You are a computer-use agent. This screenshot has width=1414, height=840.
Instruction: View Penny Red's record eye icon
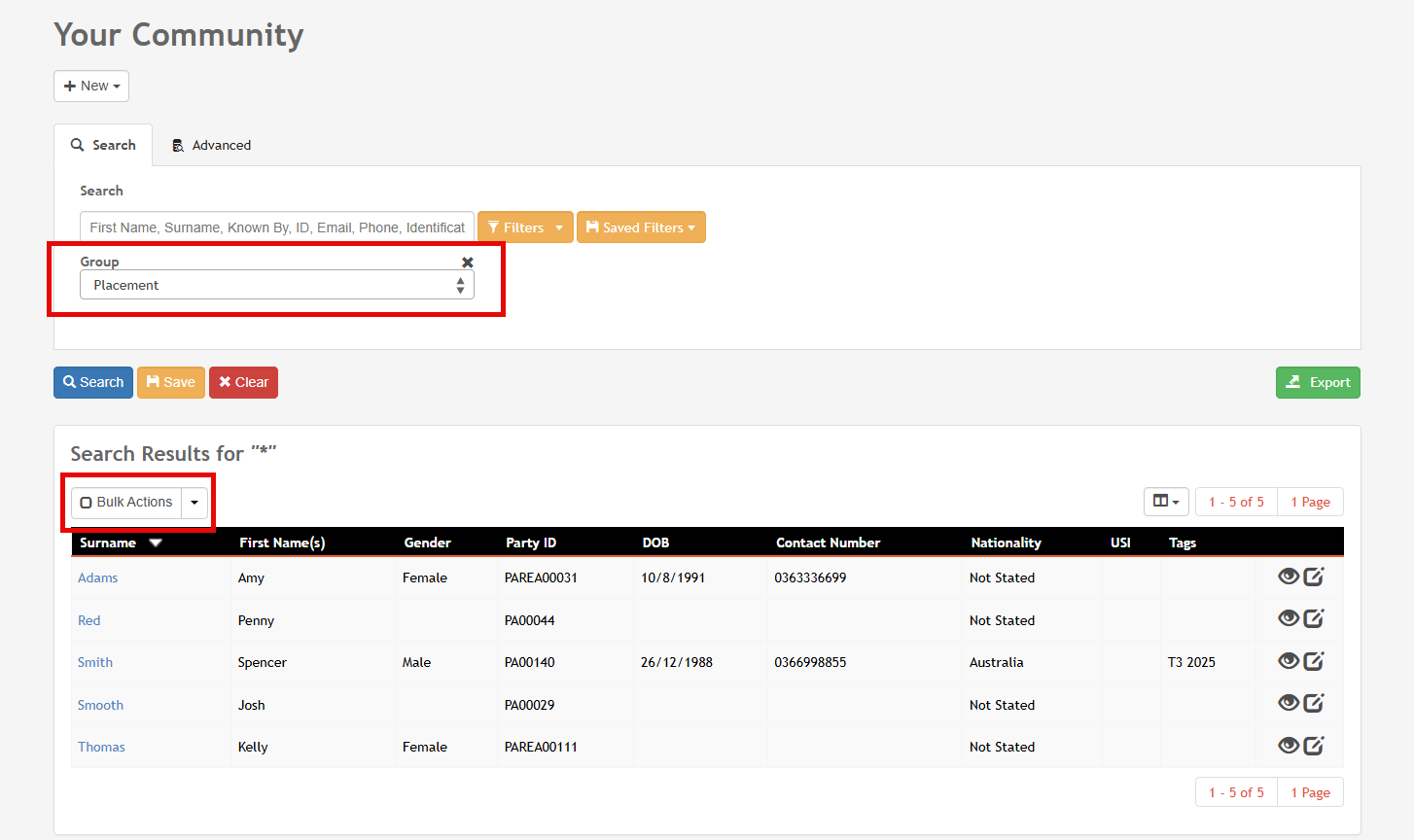(x=1289, y=618)
